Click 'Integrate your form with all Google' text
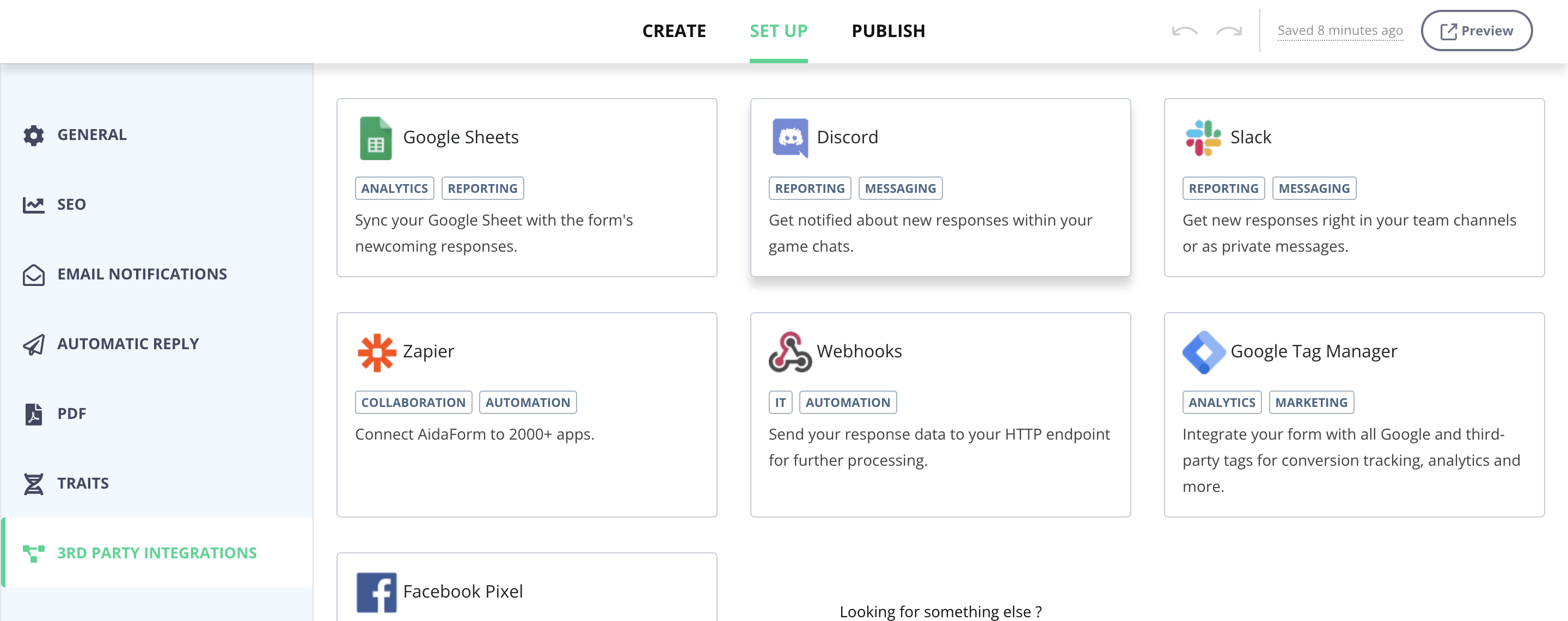This screenshot has height=621, width=1568. (1351, 461)
